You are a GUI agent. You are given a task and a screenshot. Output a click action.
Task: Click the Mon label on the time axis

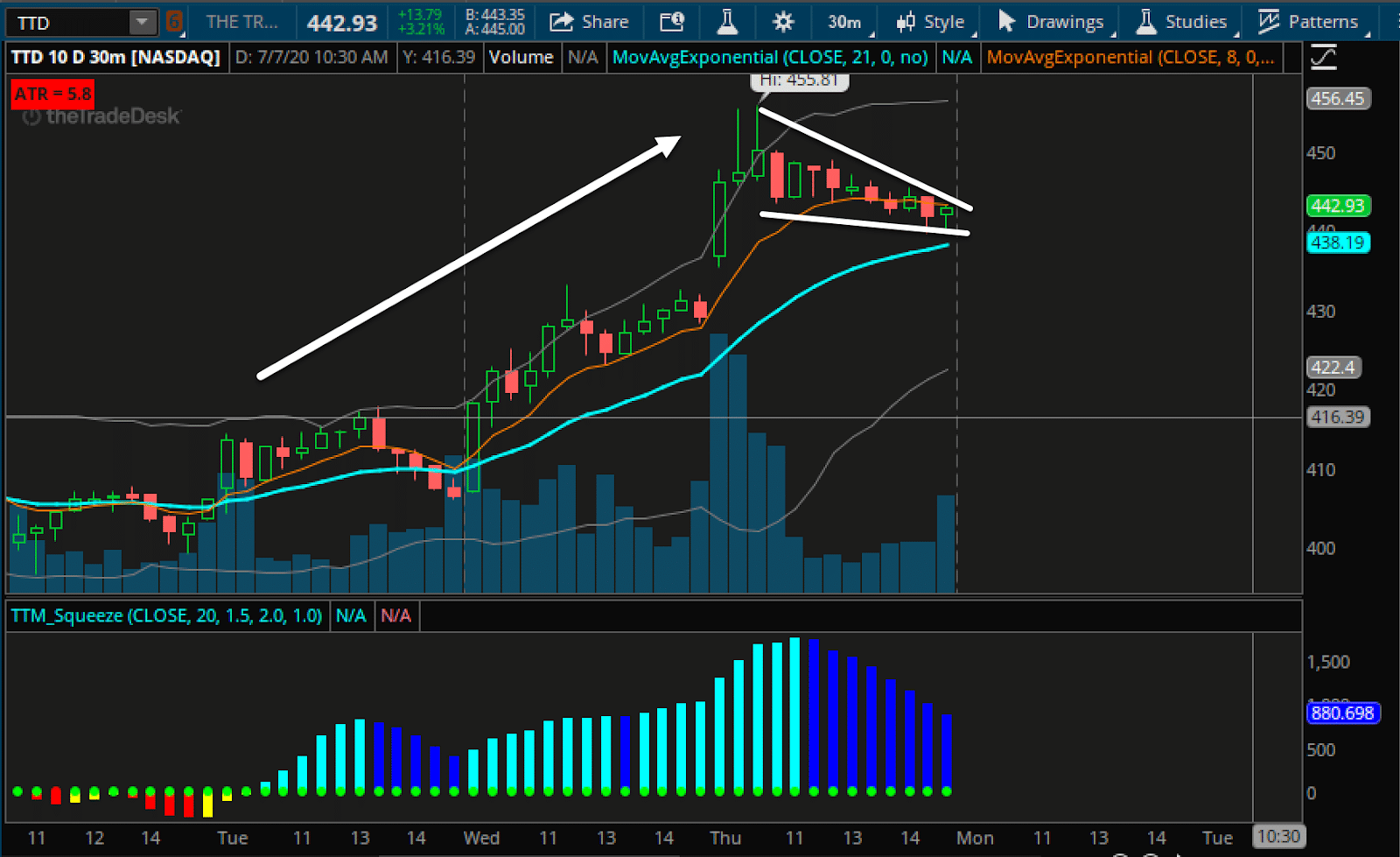[x=975, y=838]
